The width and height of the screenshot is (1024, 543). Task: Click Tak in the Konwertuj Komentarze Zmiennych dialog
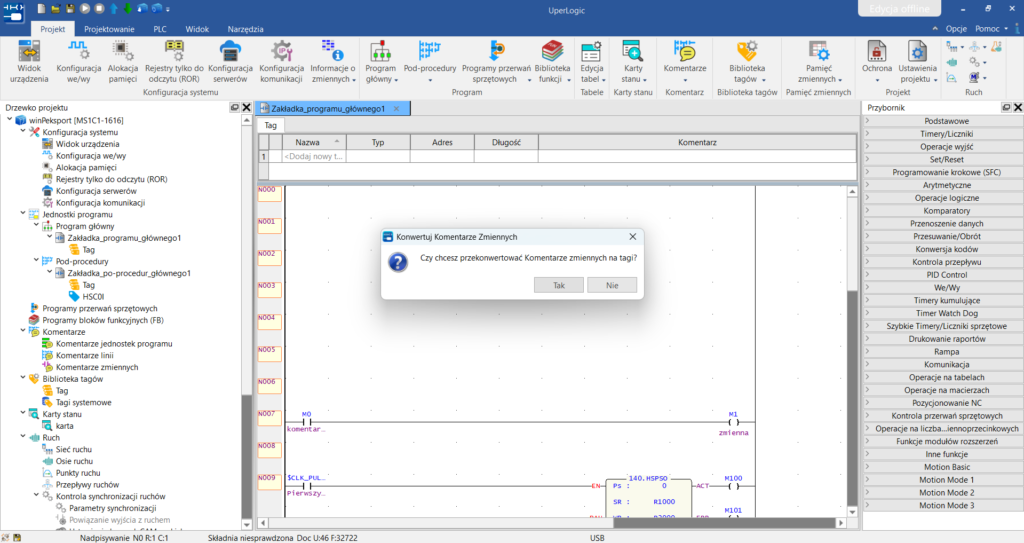(x=558, y=285)
